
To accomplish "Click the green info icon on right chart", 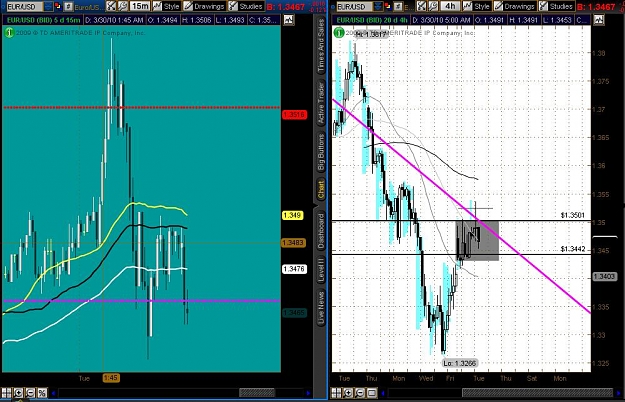I will tap(339, 33).
